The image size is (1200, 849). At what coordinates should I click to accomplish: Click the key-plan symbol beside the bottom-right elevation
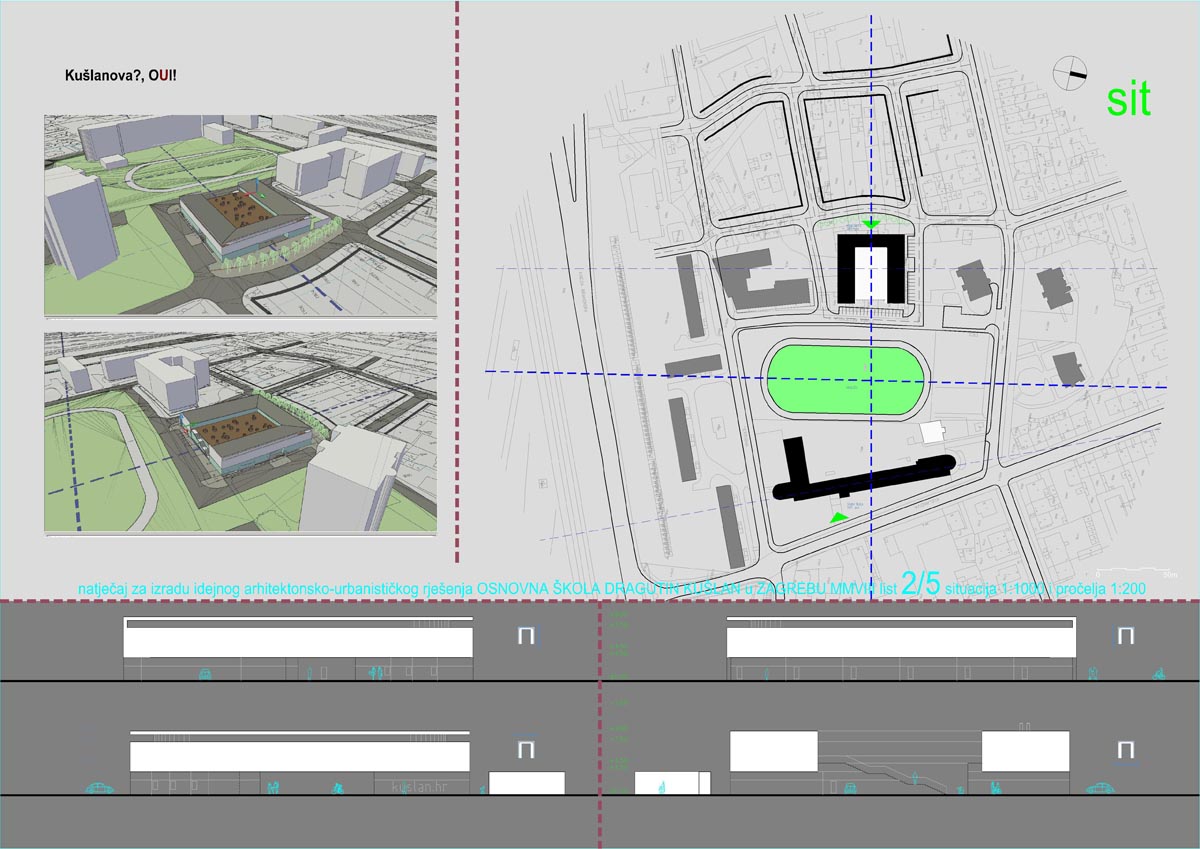1126,750
